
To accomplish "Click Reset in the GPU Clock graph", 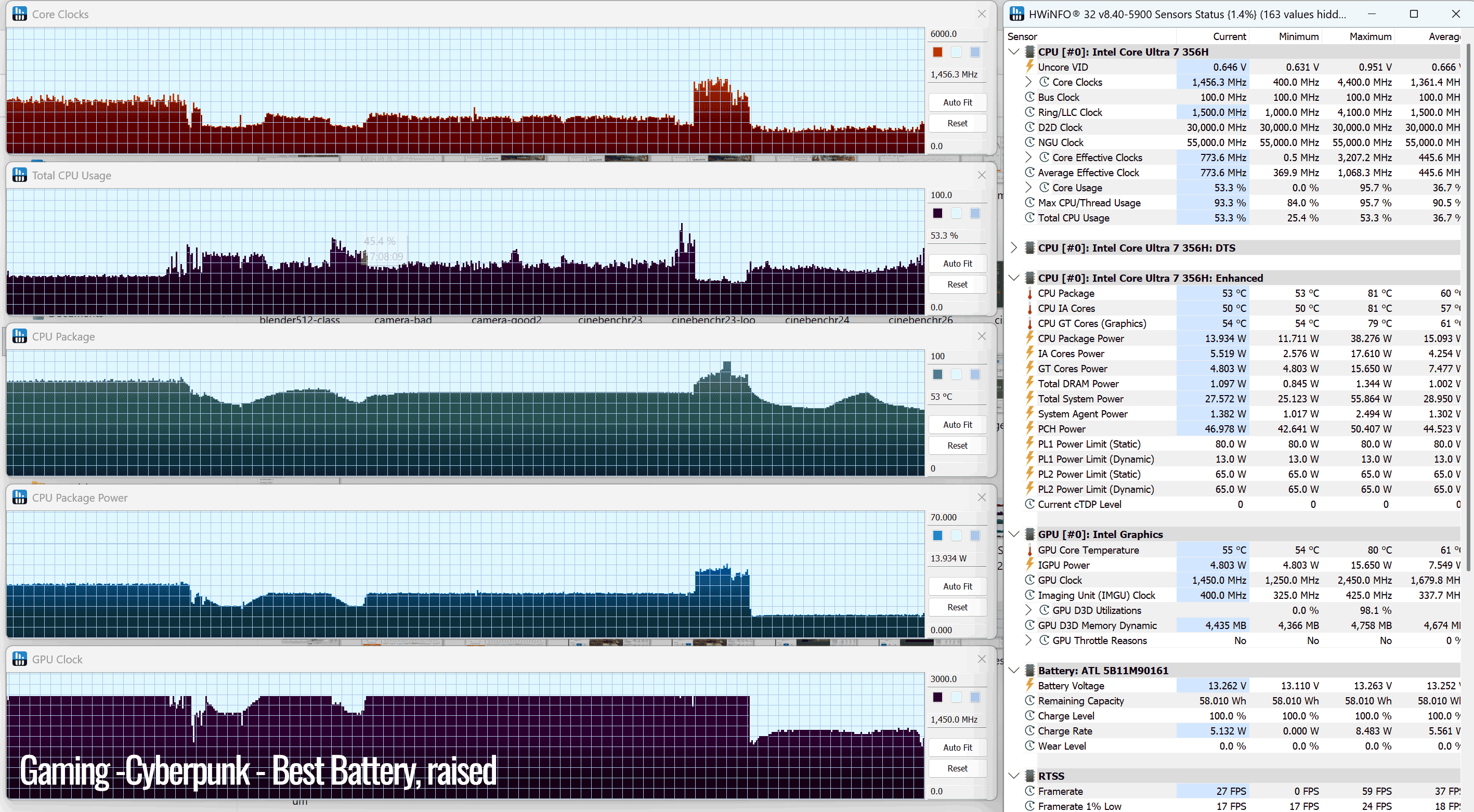I will click(x=957, y=768).
